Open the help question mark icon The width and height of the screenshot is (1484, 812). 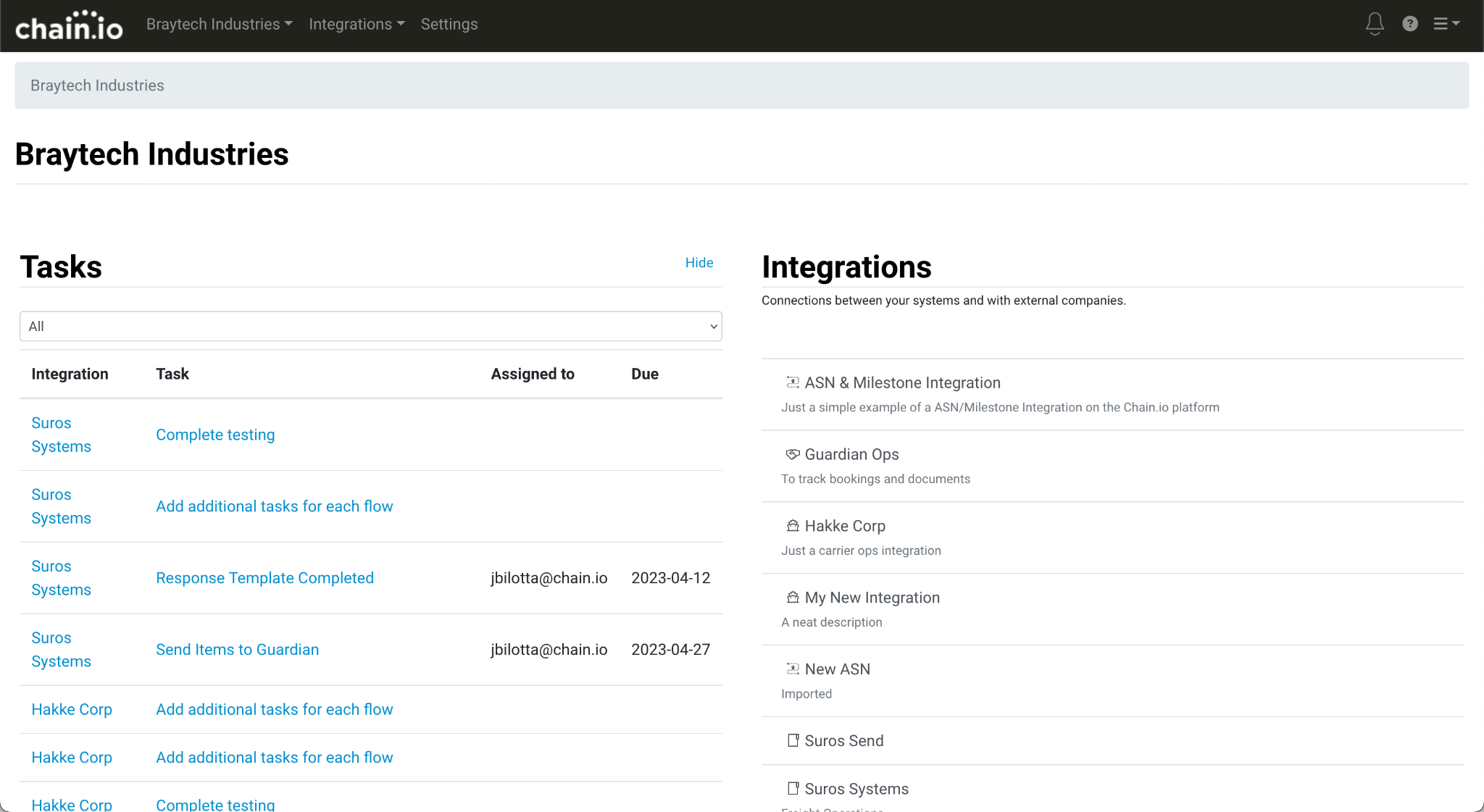coord(1410,24)
